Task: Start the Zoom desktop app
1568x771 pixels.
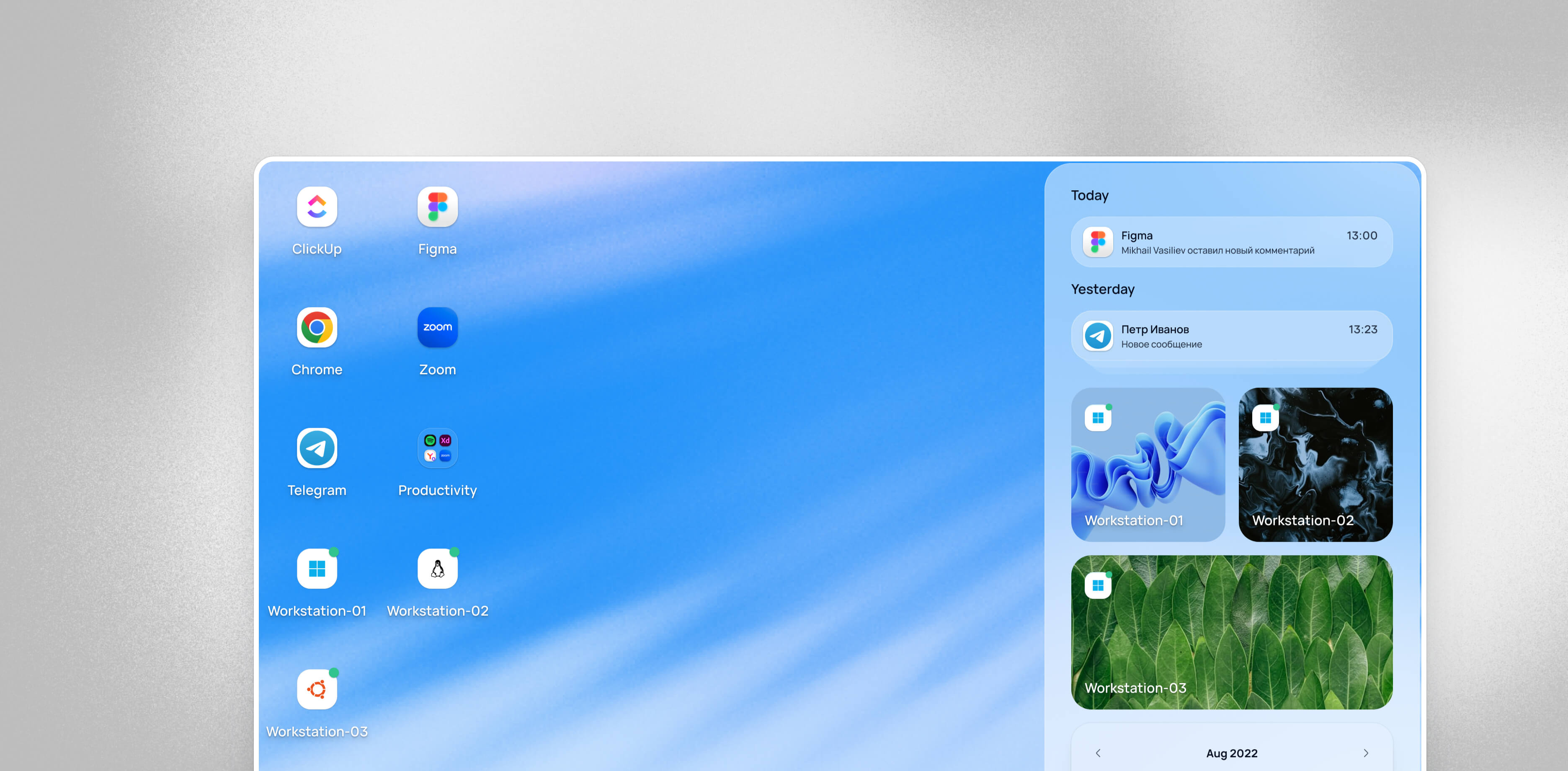Action: tap(437, 328)
